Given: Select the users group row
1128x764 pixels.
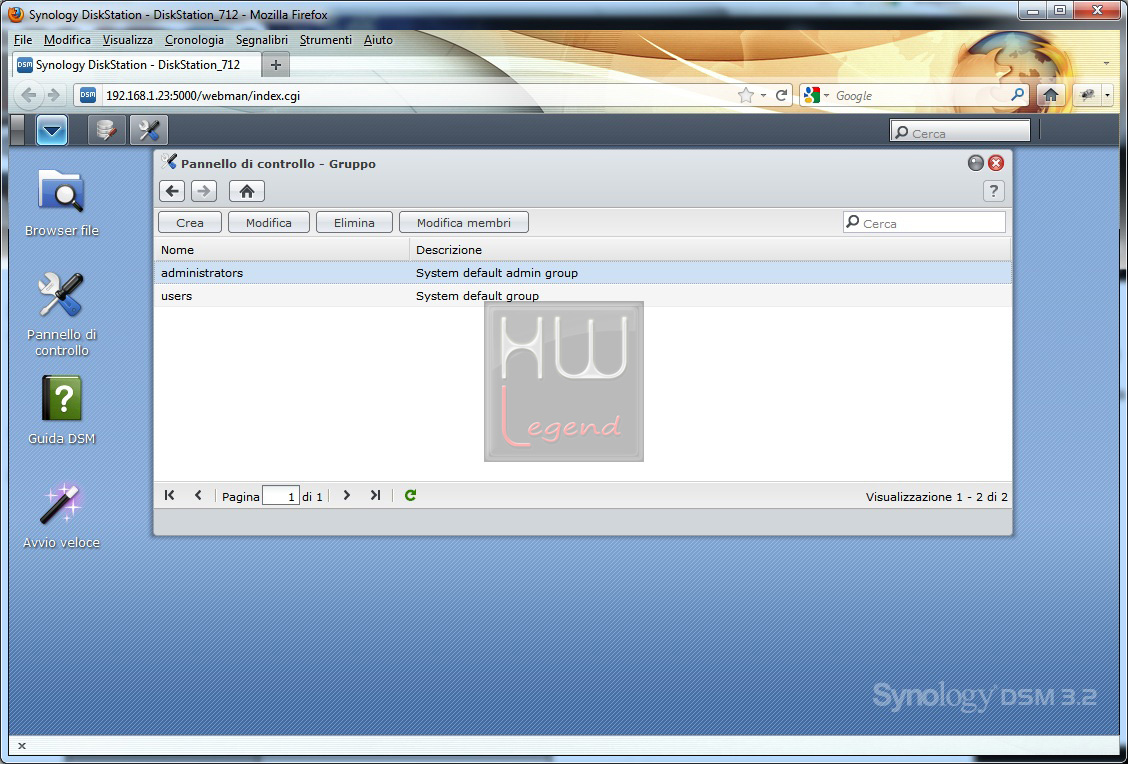Looking at the screenshot, I should point(583,296).
